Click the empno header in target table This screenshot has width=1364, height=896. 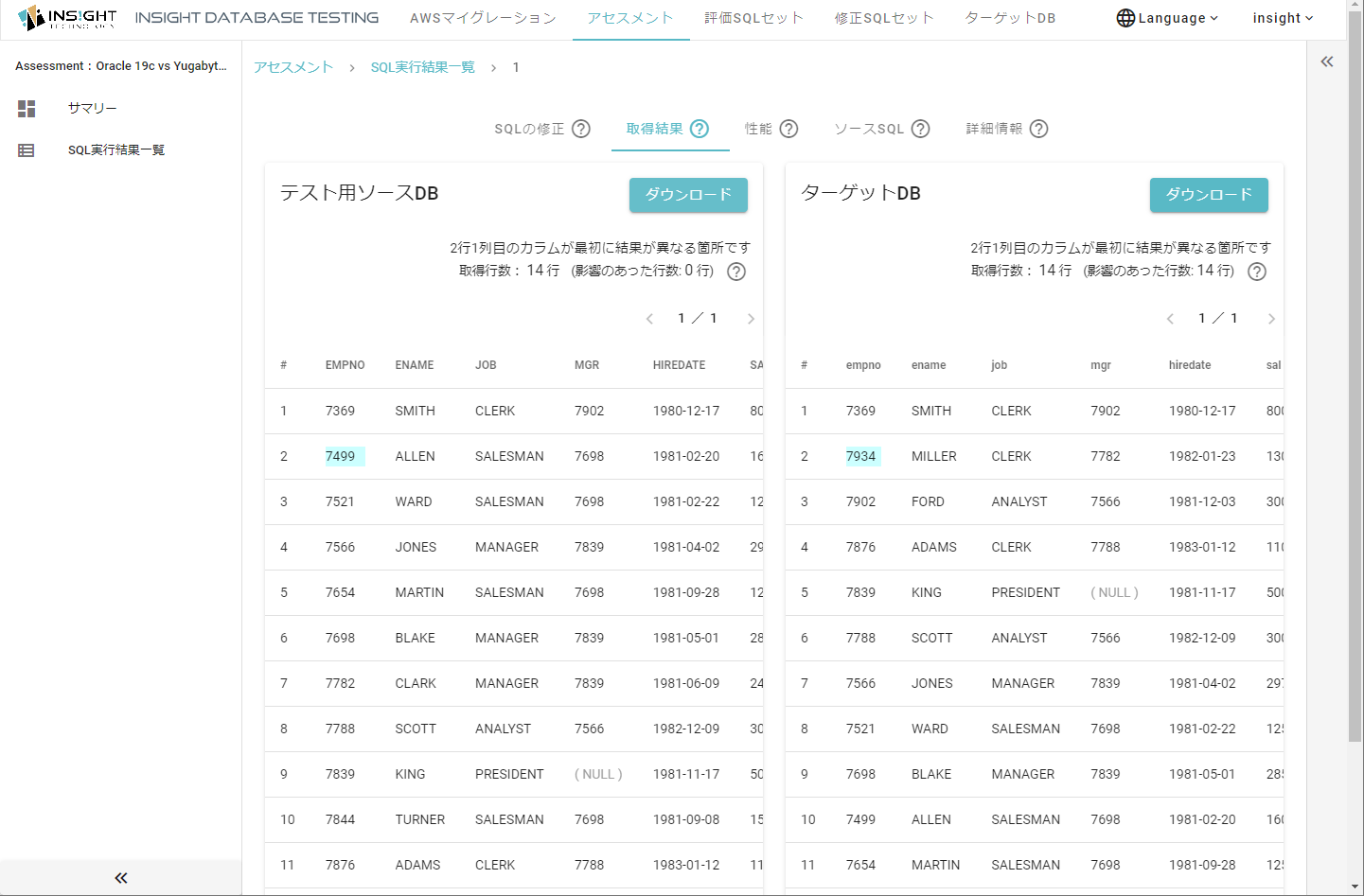pyautogui.click(x=863, y=365)
